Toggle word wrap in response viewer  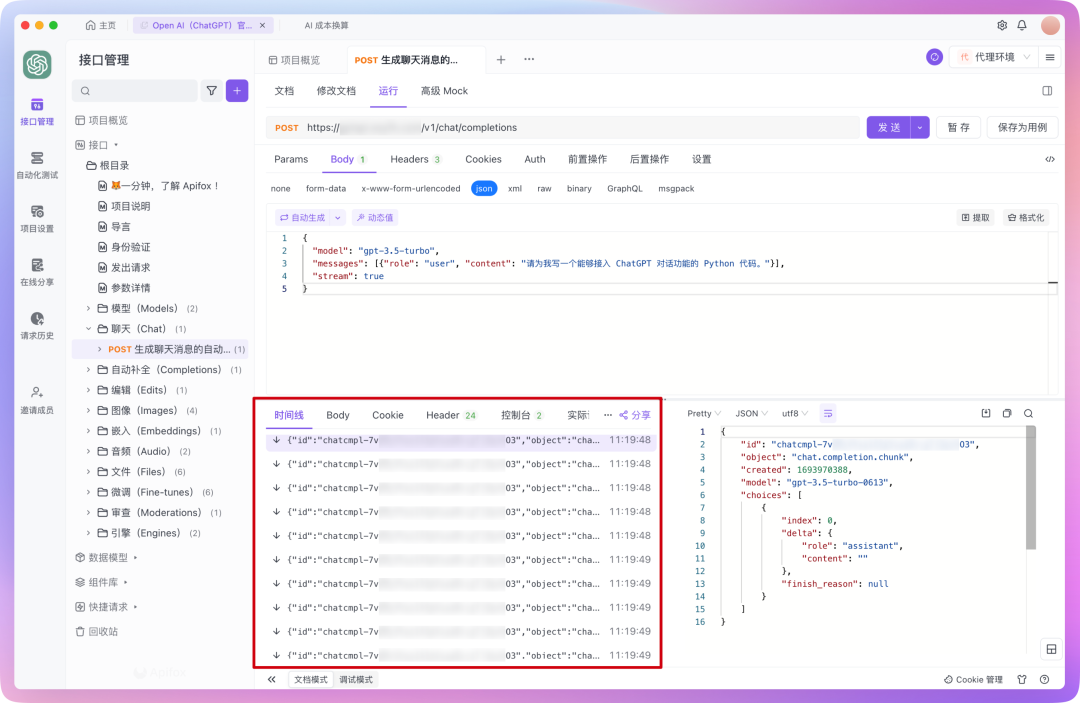[828, 413]
